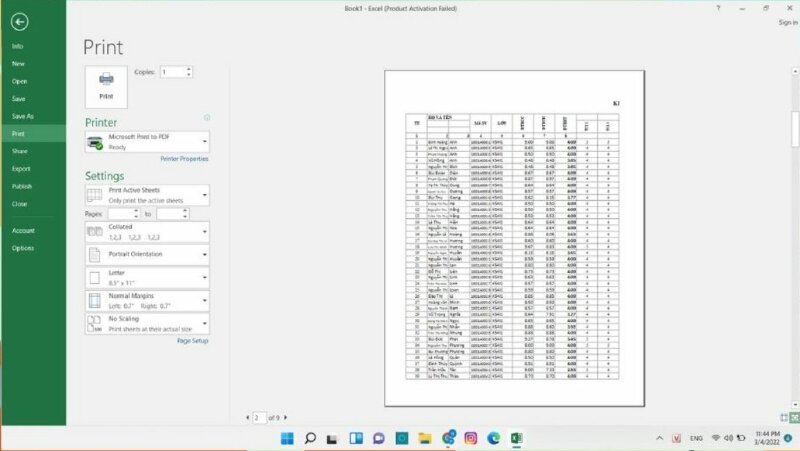This screenshot has height=451, width=800.
Task: Click the Help question mark icon
Action: coord(718,8)
